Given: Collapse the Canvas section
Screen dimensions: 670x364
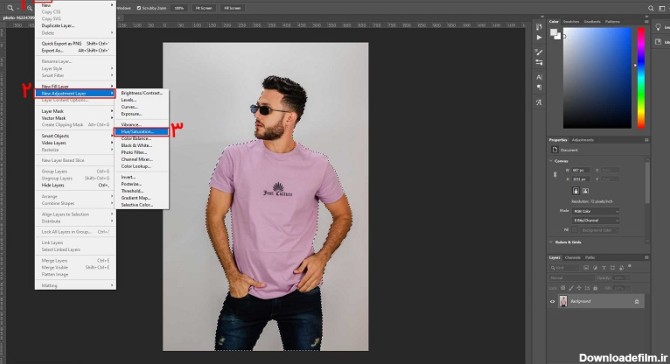Looking at the screenshot, I should 551,161.
